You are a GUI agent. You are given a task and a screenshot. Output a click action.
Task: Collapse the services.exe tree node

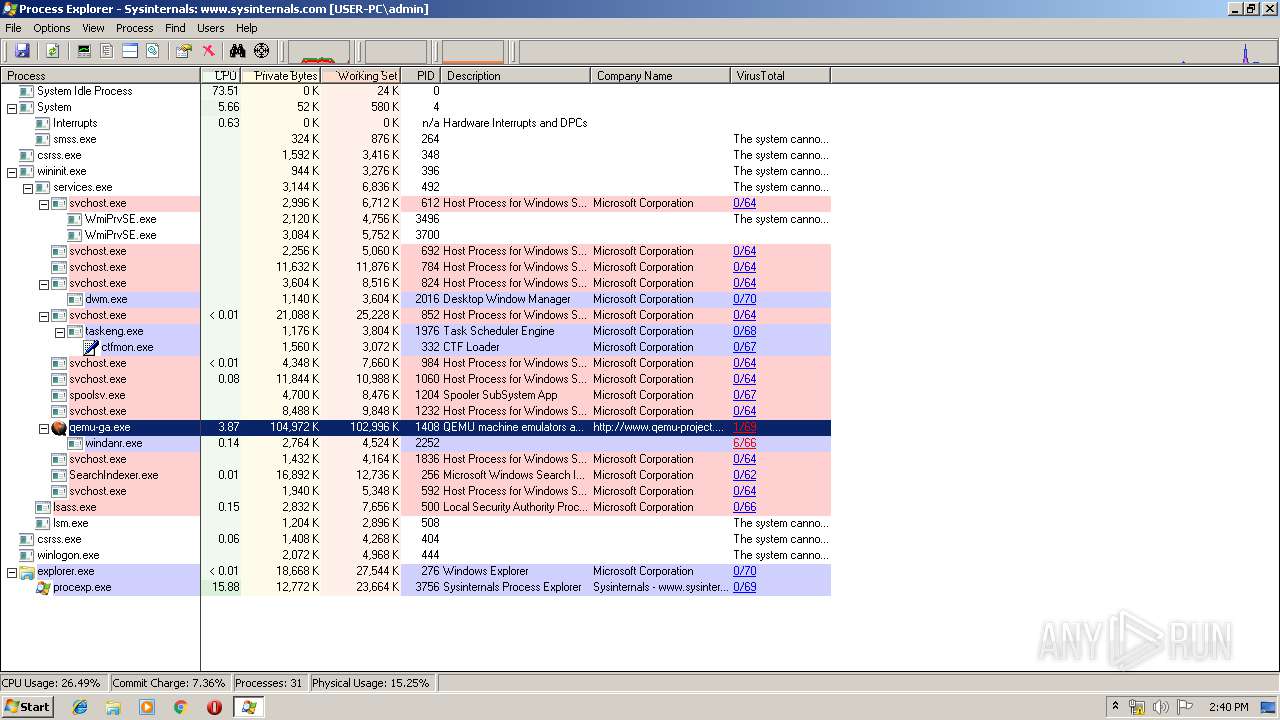[x=28, y=187]
